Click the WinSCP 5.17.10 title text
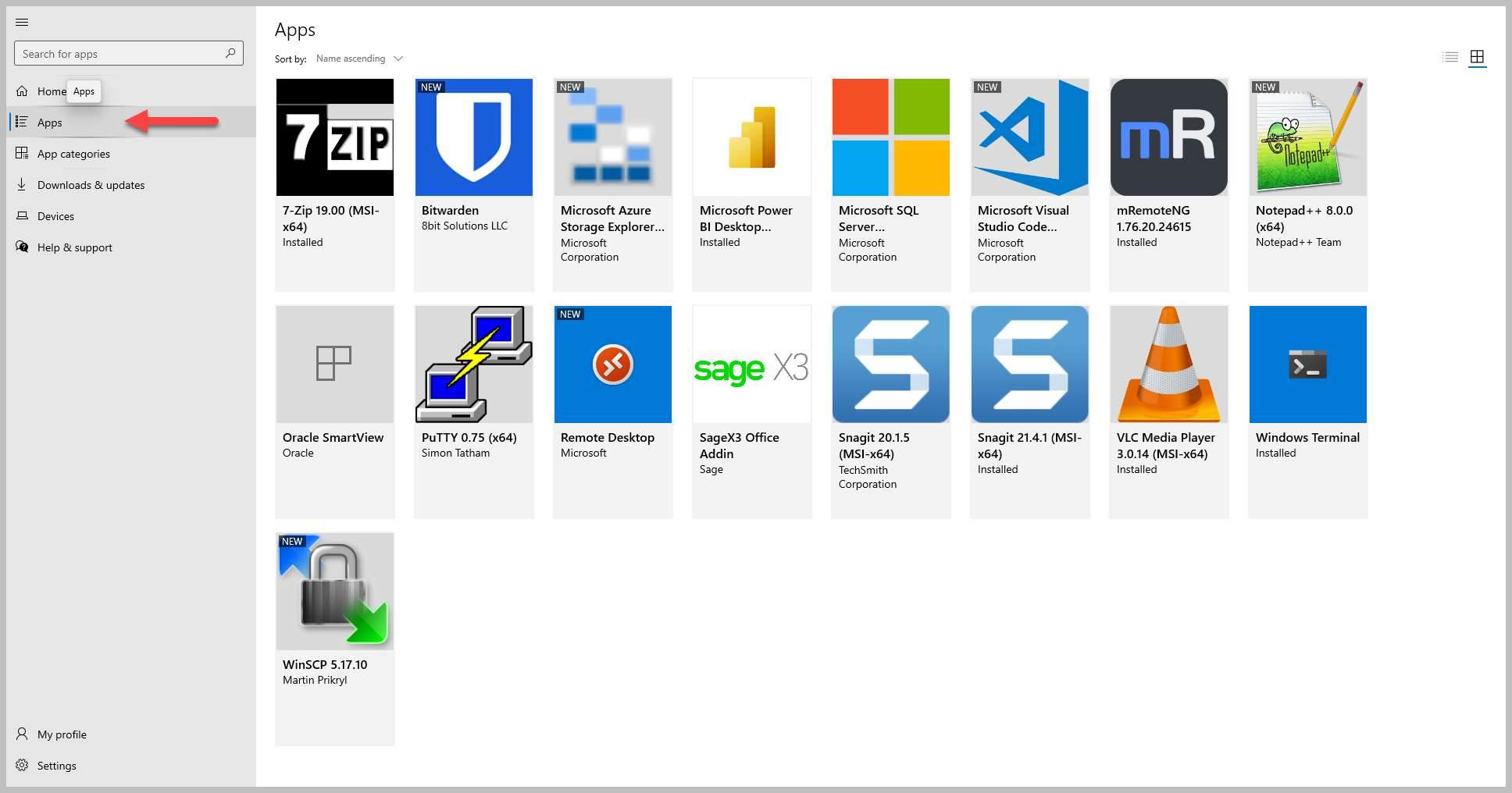The width and height of the screenshot is (1512, 793). click(x=325, y=665)
